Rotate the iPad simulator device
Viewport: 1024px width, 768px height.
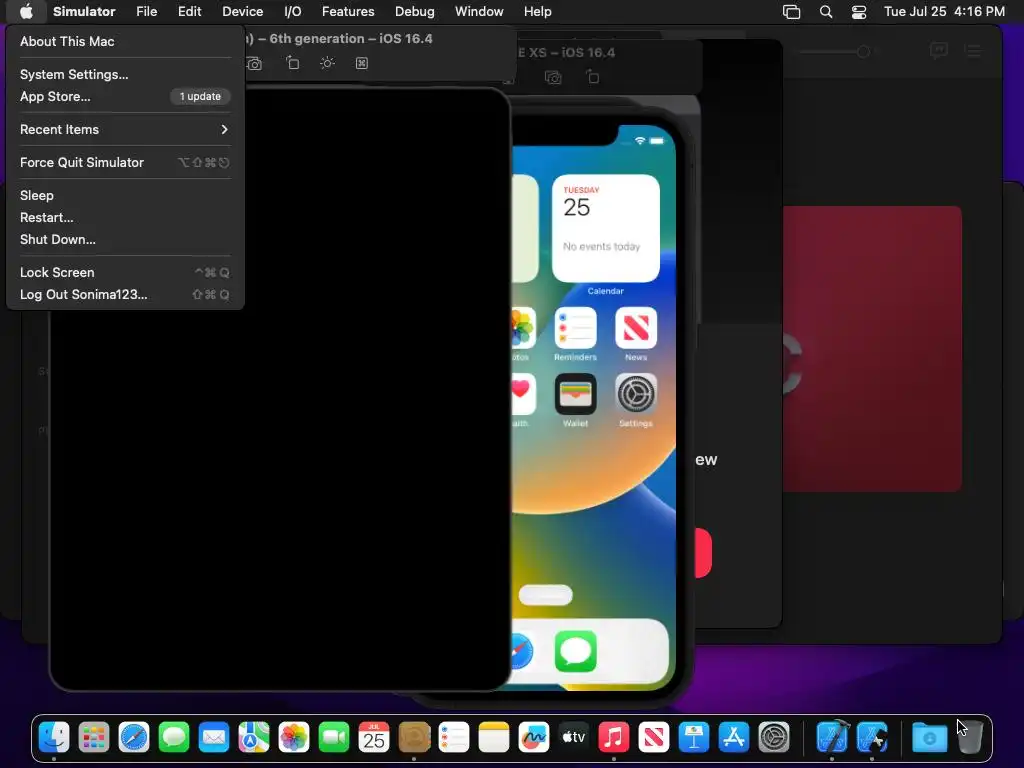click(x=293, y=63)
